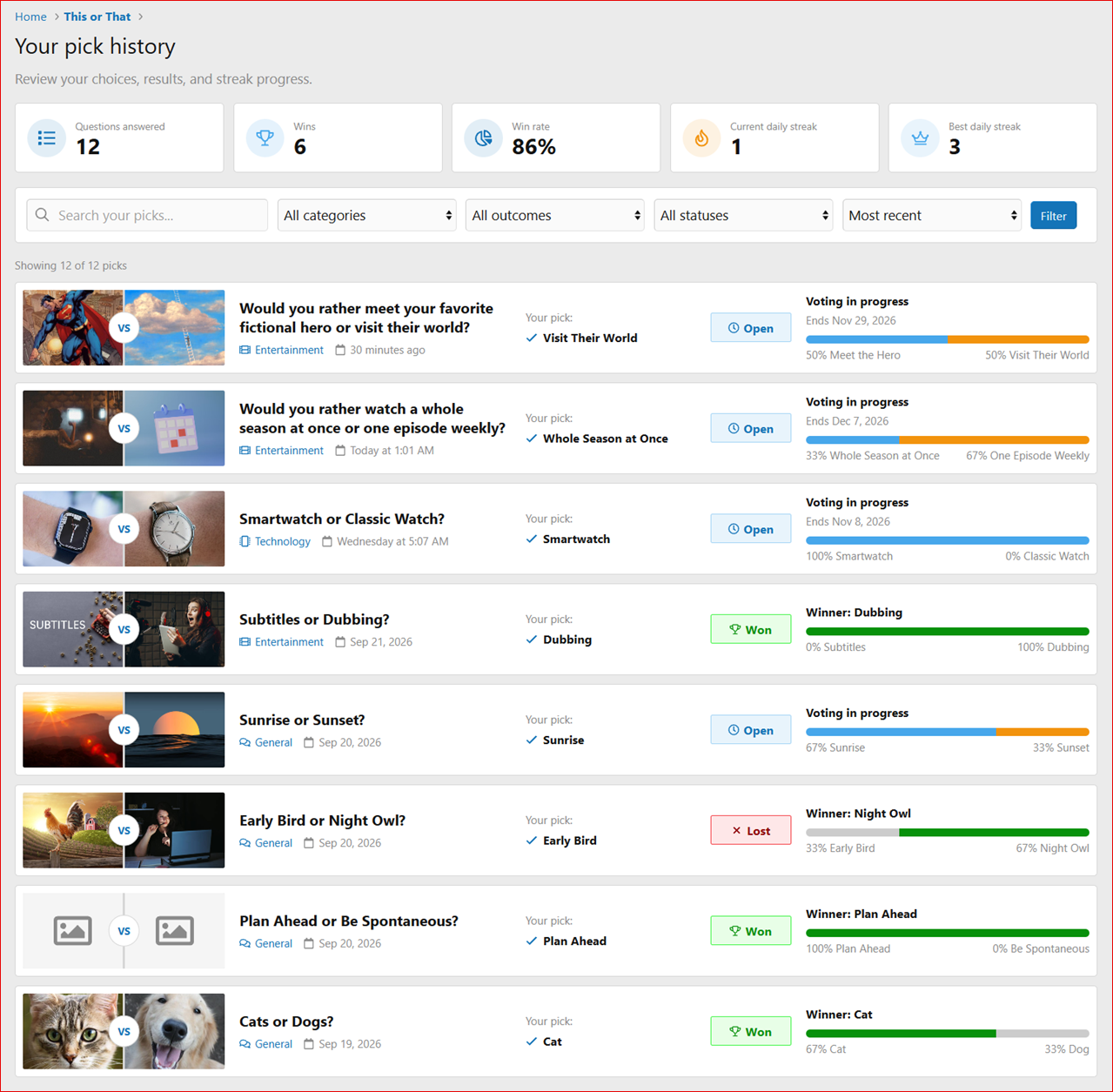Click Open status badge on whole season row
Image resolution: width=1113 pixels, height=1092 pixels.
point(751,428)
